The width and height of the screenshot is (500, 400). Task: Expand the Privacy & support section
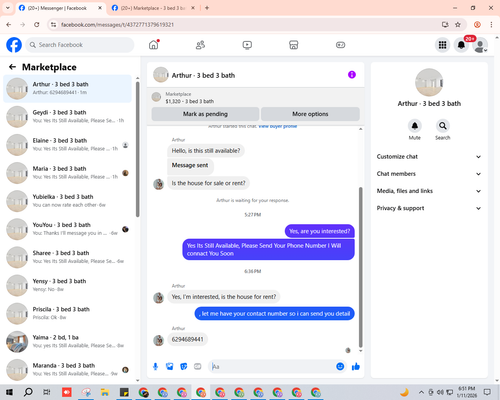[429, 208]
